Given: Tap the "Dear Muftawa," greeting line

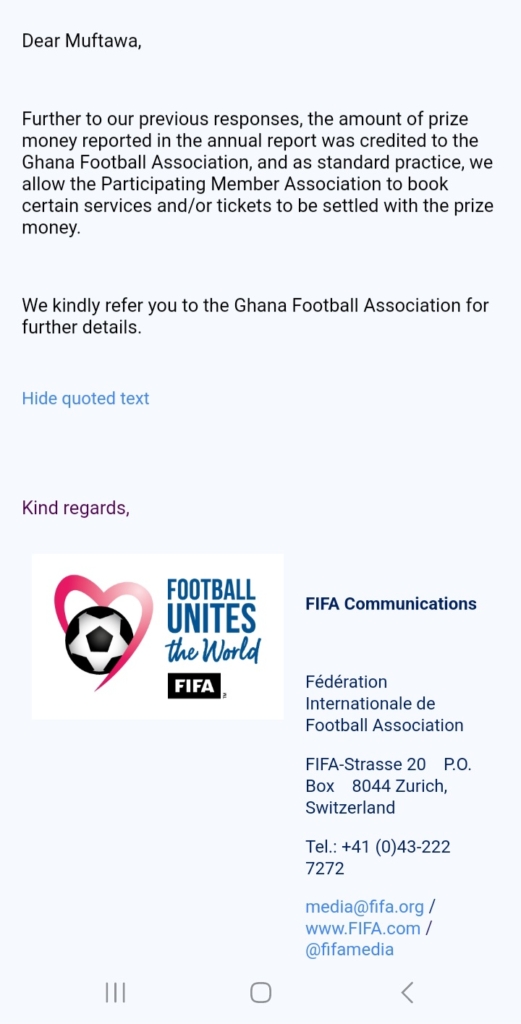Looking at the screenshot, I should point(82,41).
